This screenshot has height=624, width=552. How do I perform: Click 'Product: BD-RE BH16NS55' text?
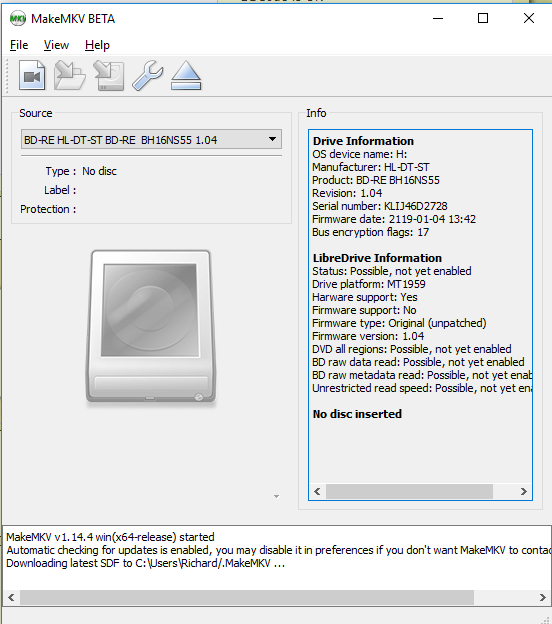(376, 180)
